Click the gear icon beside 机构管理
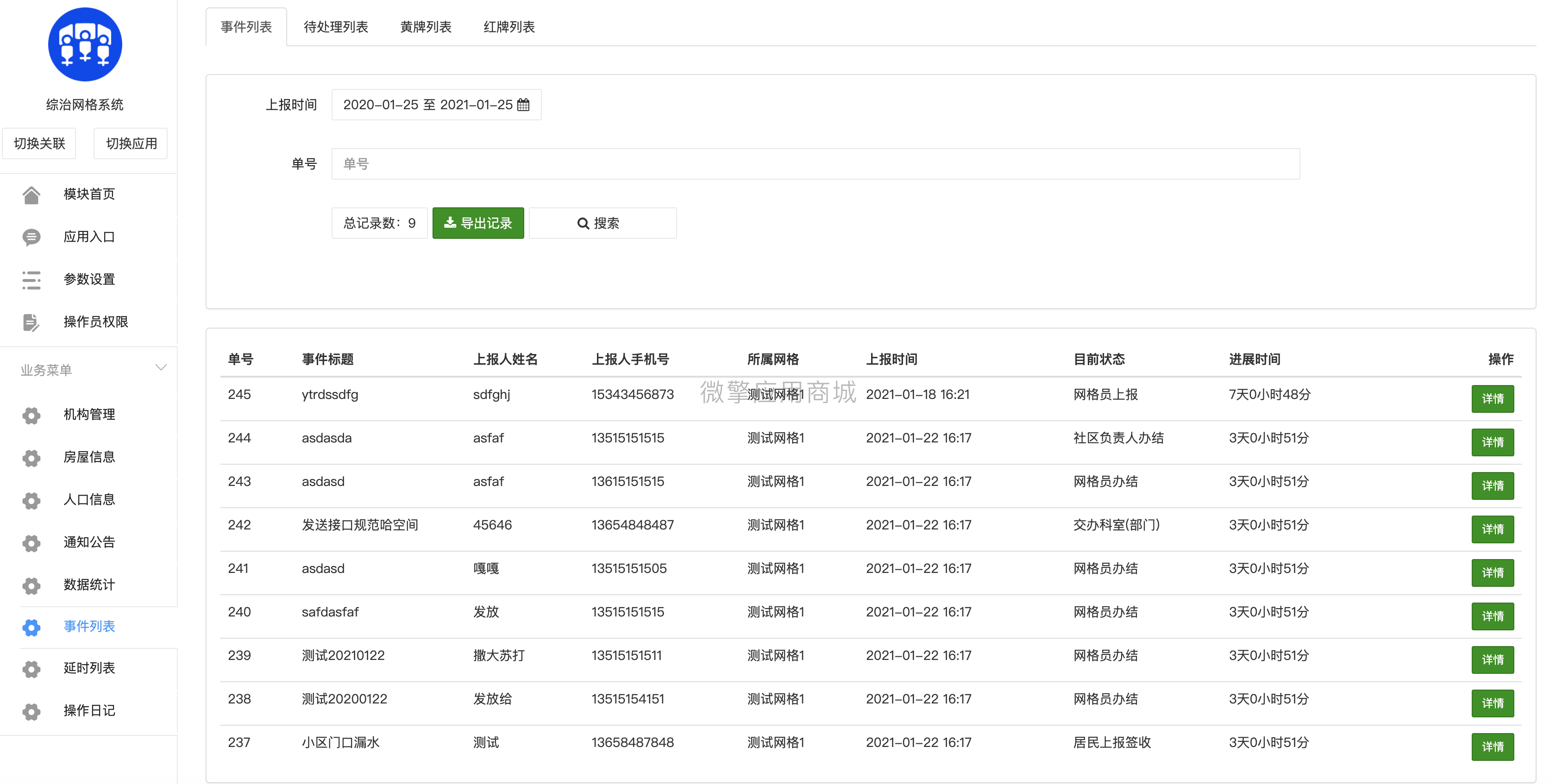This screenshot has width=1556, height=784. 31,415
